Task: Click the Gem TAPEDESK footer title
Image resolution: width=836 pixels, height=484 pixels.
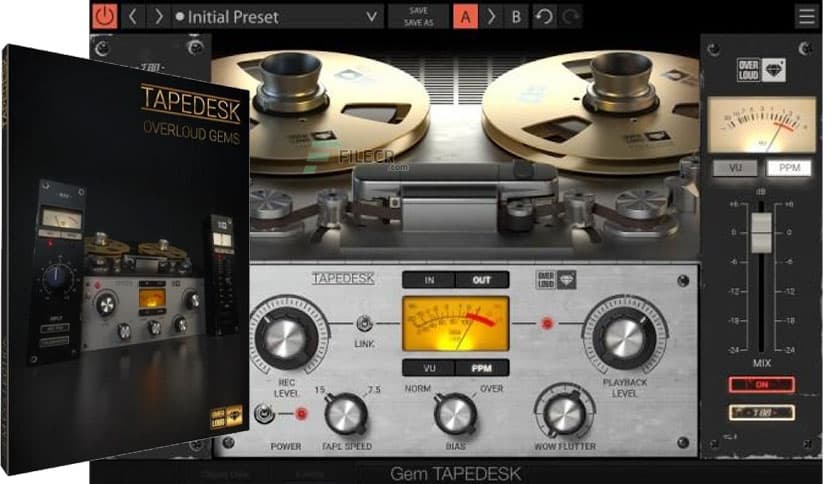Action: (x=455, y=473)
